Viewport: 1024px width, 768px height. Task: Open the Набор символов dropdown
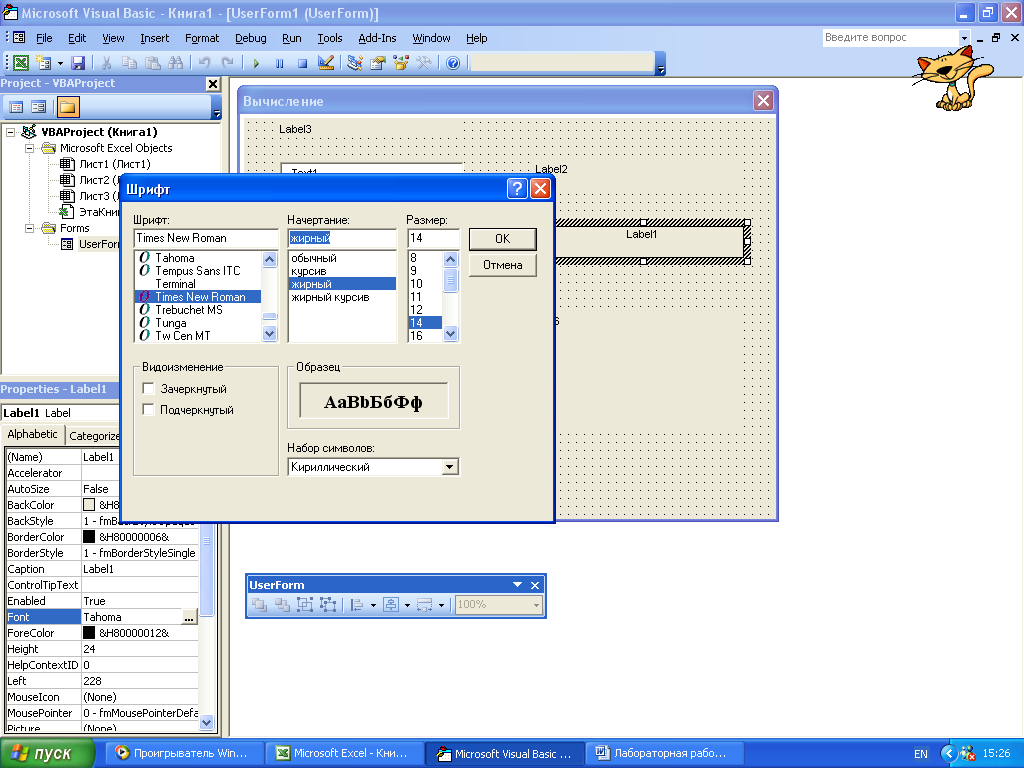pyautogui.click(x=449, y=467)
